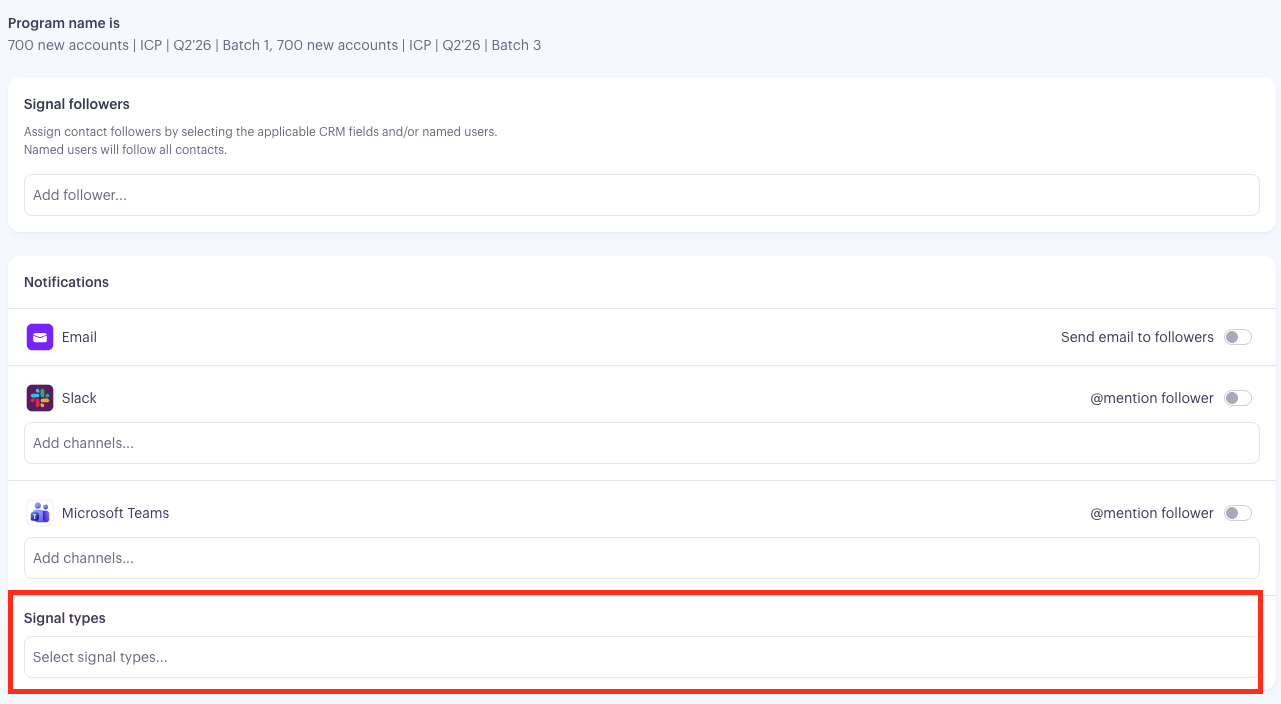Click the program names list text

274,45
